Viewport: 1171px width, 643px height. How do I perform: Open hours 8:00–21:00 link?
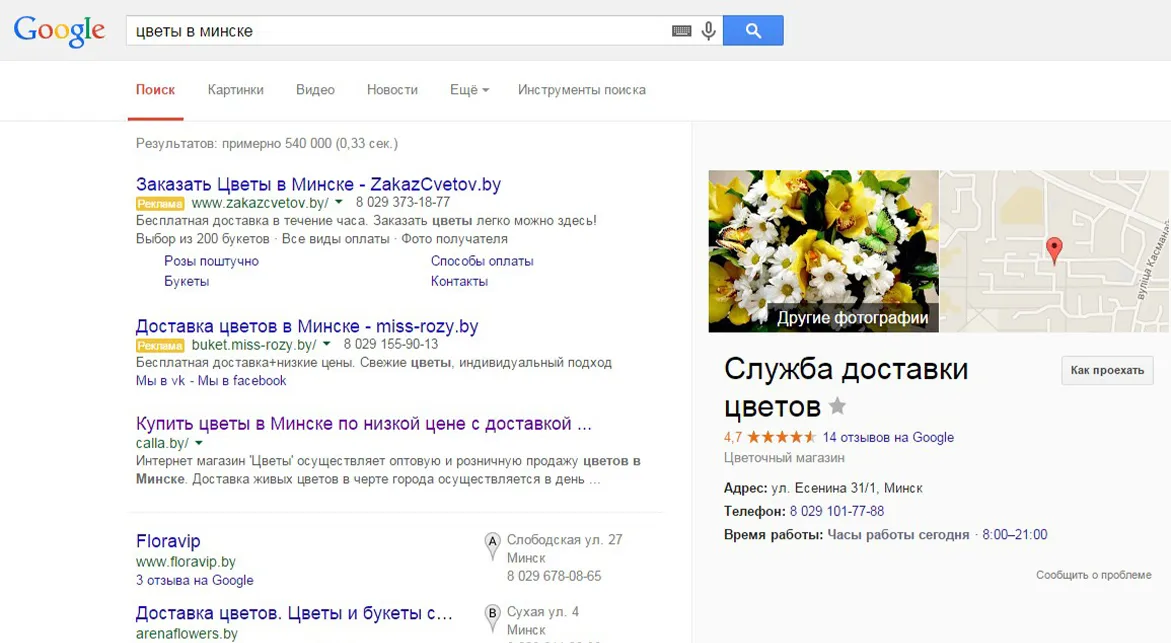1014,535
